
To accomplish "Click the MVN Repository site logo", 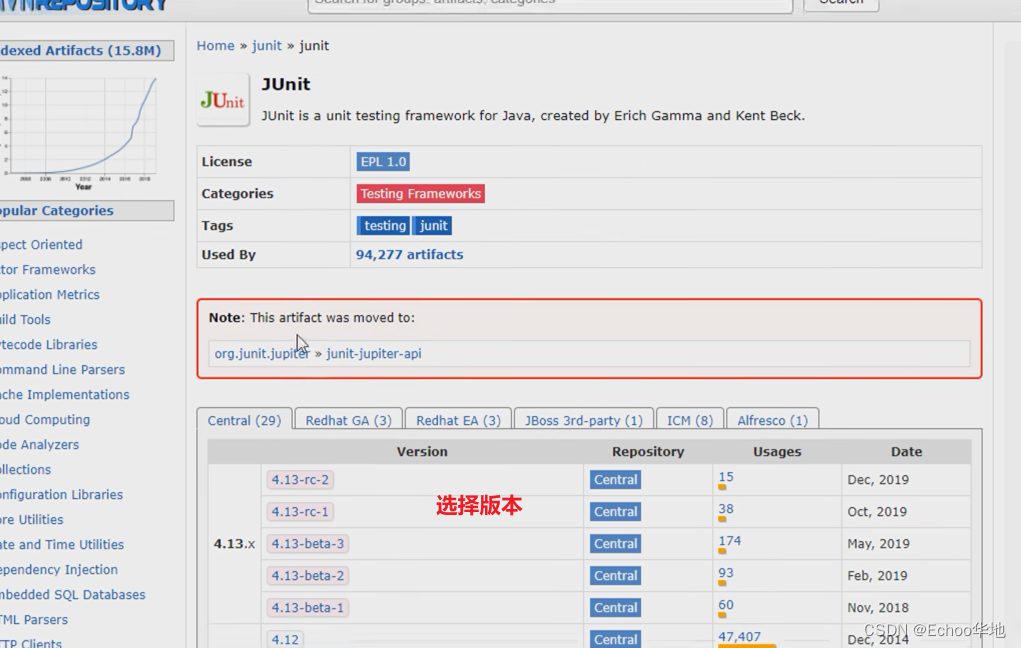I will click(x=83, y=5).
